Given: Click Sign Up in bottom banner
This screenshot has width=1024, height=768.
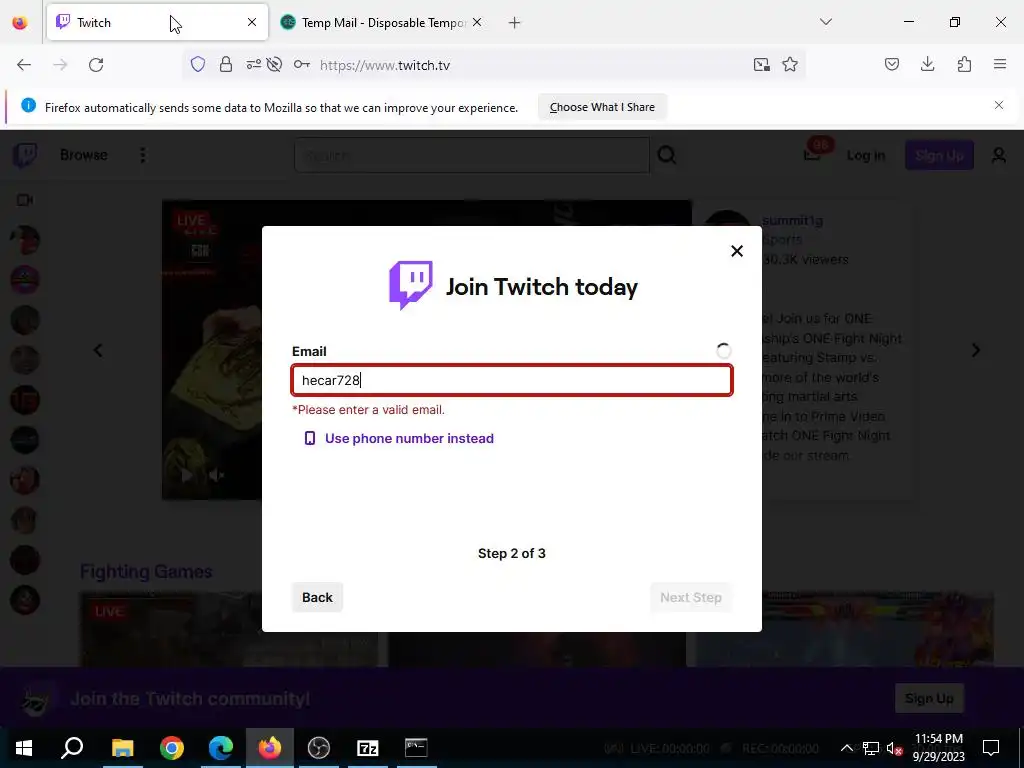Looking at the screenshot, I should coord(929,698).
